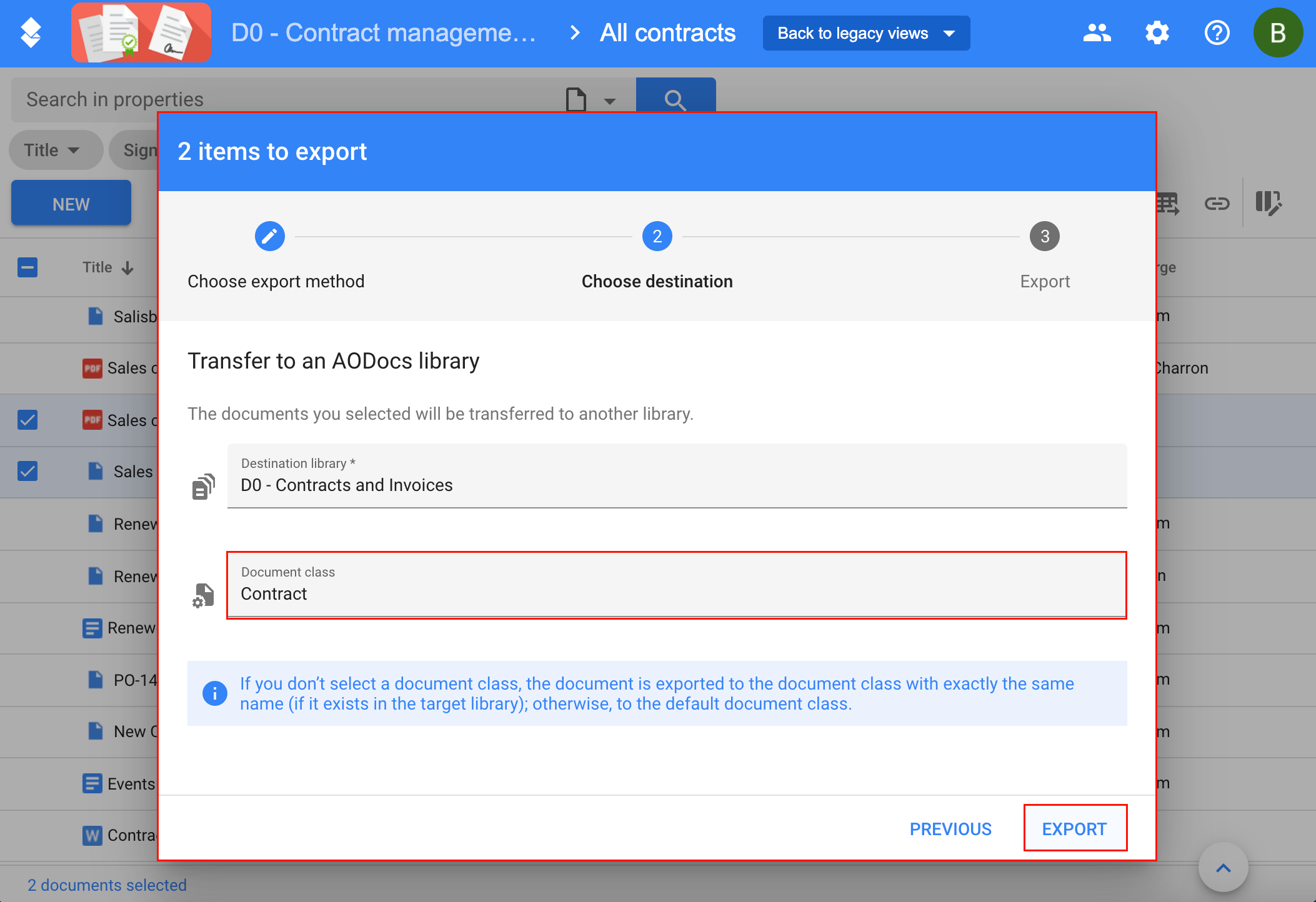Click the first Sales PDF file icon
This screenshot has height=902, width=1316.
(x=92, y=368)
